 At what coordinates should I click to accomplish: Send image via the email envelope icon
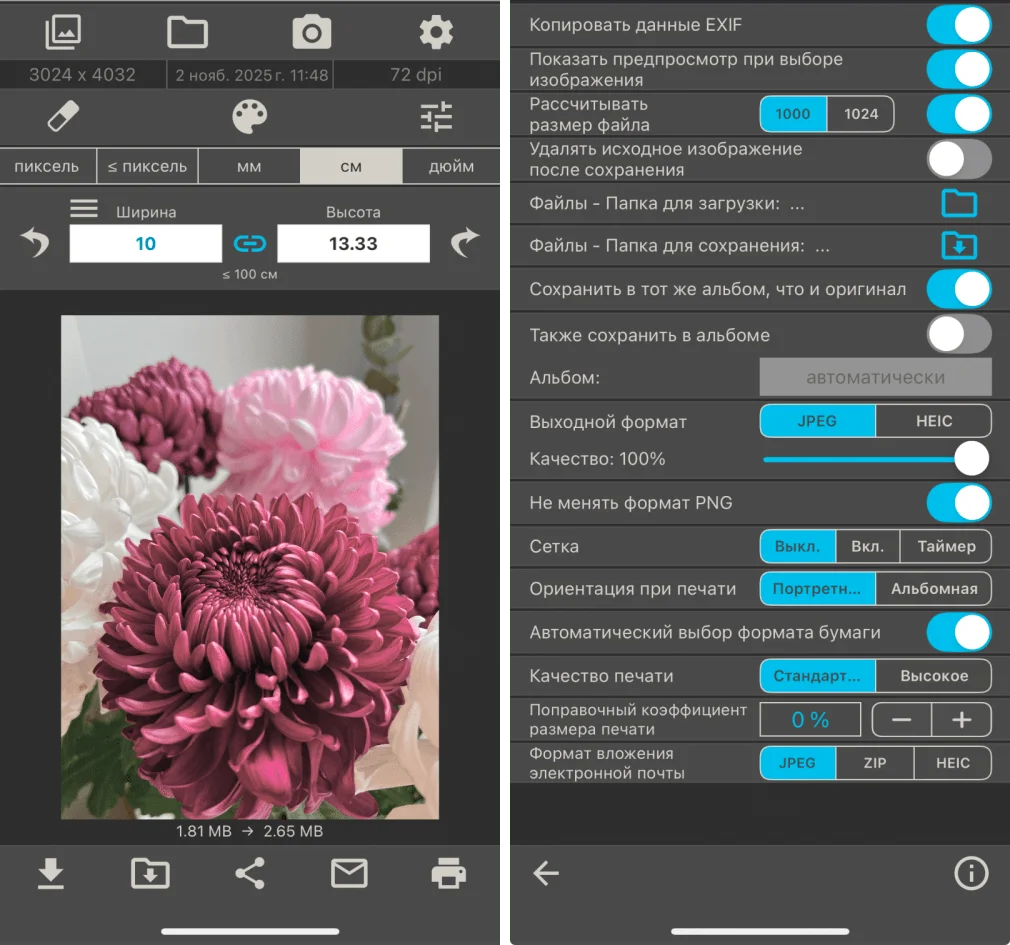pos(349,874)
